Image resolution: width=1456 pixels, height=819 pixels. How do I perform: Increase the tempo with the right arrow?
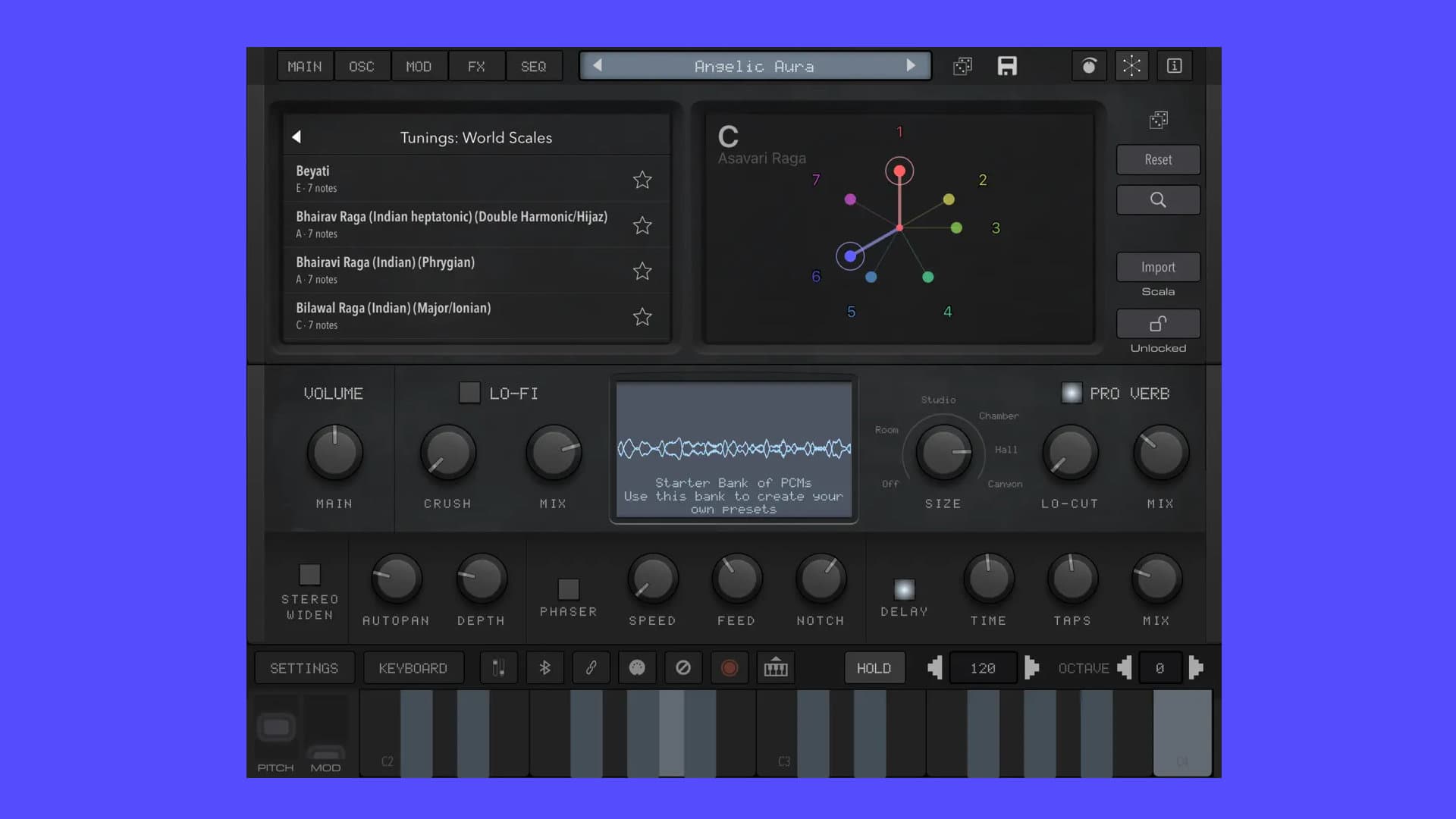click(1031, 668)
